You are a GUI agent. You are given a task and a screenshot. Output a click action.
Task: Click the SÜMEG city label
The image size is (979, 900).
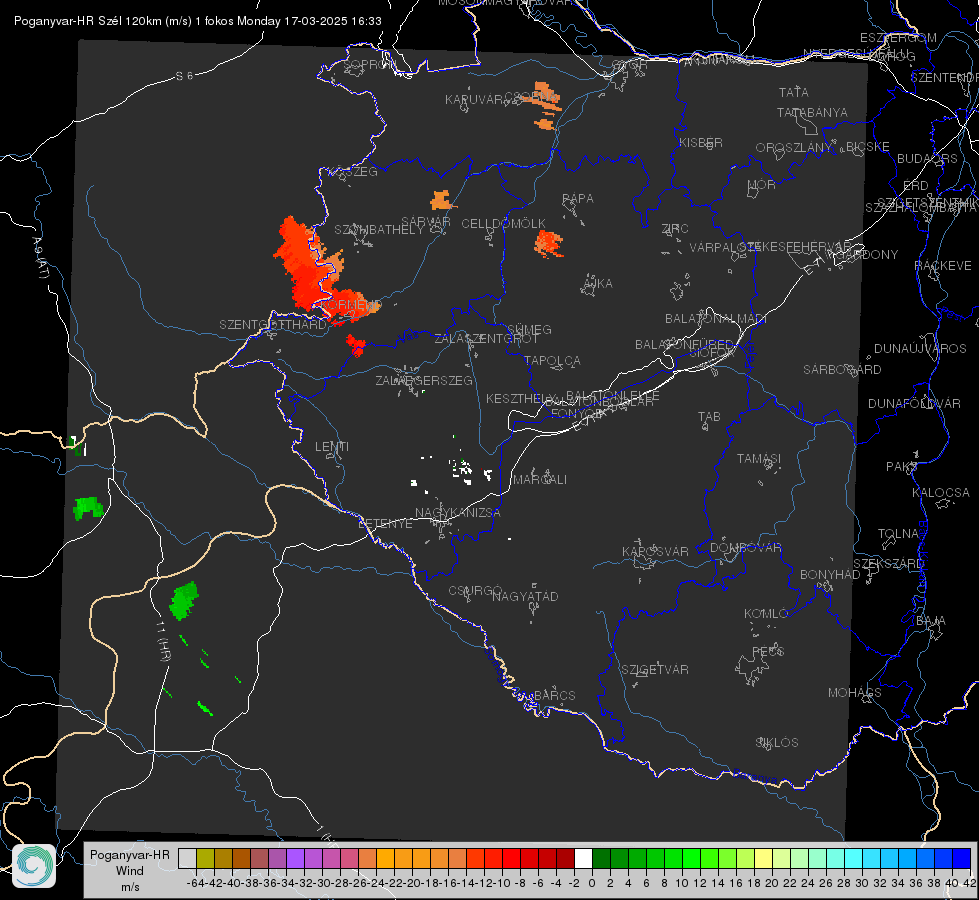pyautogui.click(x=529, y=329)
